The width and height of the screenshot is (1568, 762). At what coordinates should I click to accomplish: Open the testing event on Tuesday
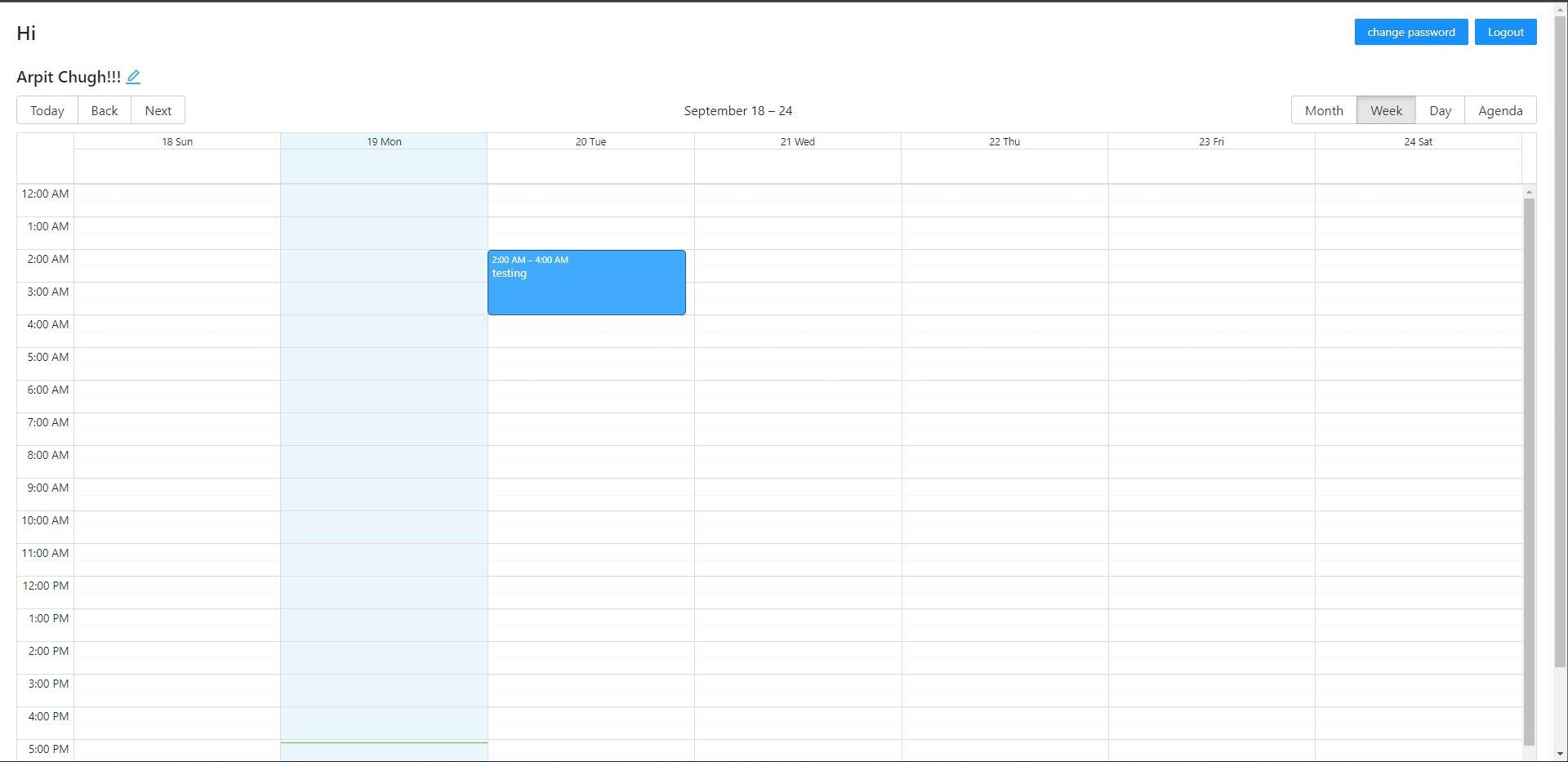click(x=586, y=282)
